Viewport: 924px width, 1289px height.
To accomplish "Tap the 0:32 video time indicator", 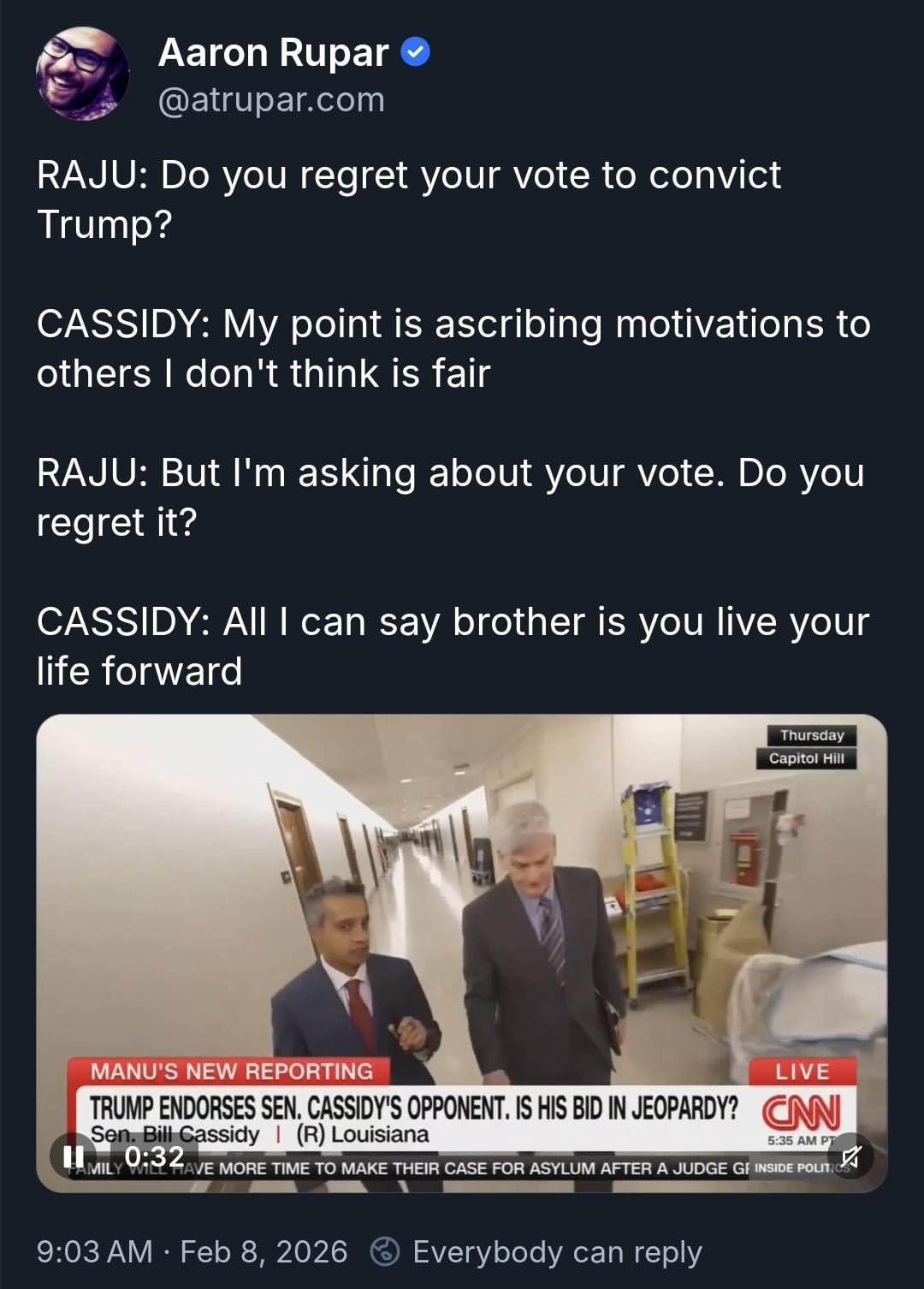I will 154,1156.
